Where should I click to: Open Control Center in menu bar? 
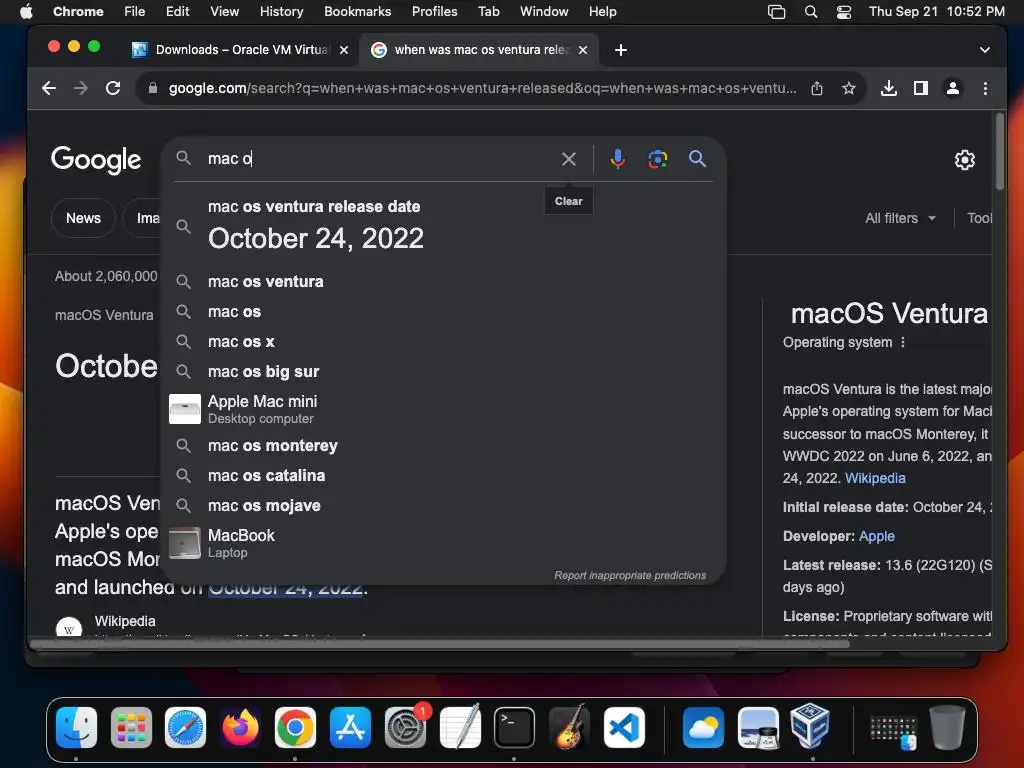tap(844, 11)
